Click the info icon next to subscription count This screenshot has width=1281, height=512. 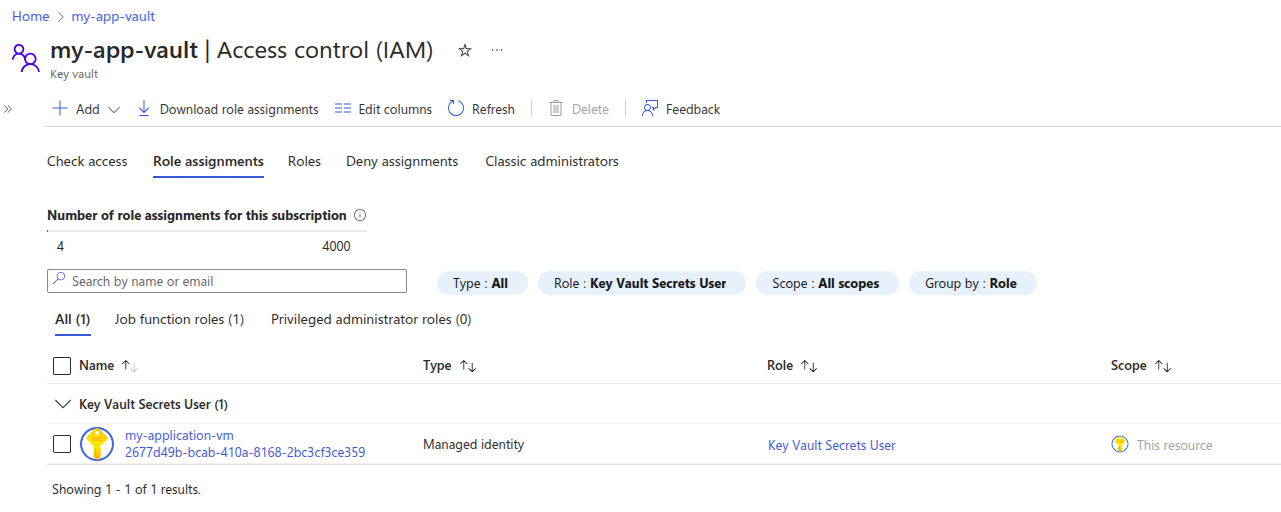click(360, 215)
